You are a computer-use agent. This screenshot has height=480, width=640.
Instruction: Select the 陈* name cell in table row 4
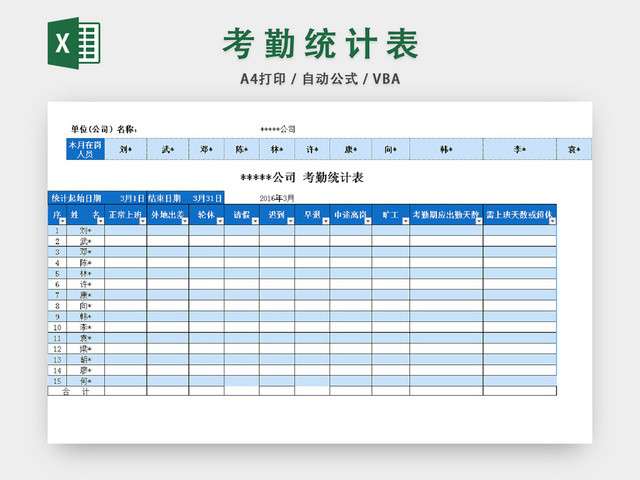pyautogui.click(x=85, y=263)
